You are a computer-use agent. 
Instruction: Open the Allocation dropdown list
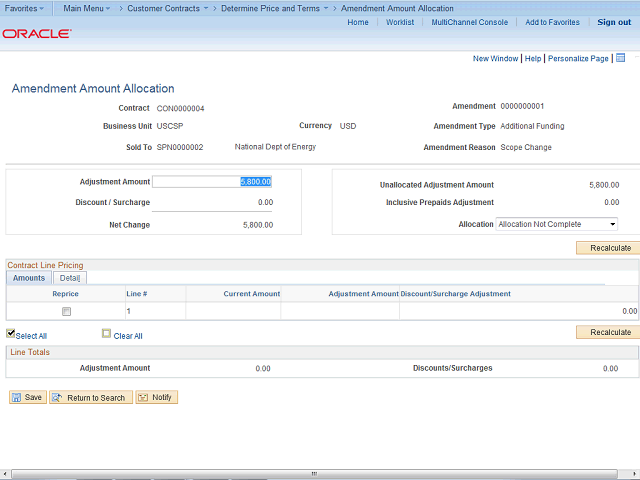pyautogui.click(x=557, y=224)
